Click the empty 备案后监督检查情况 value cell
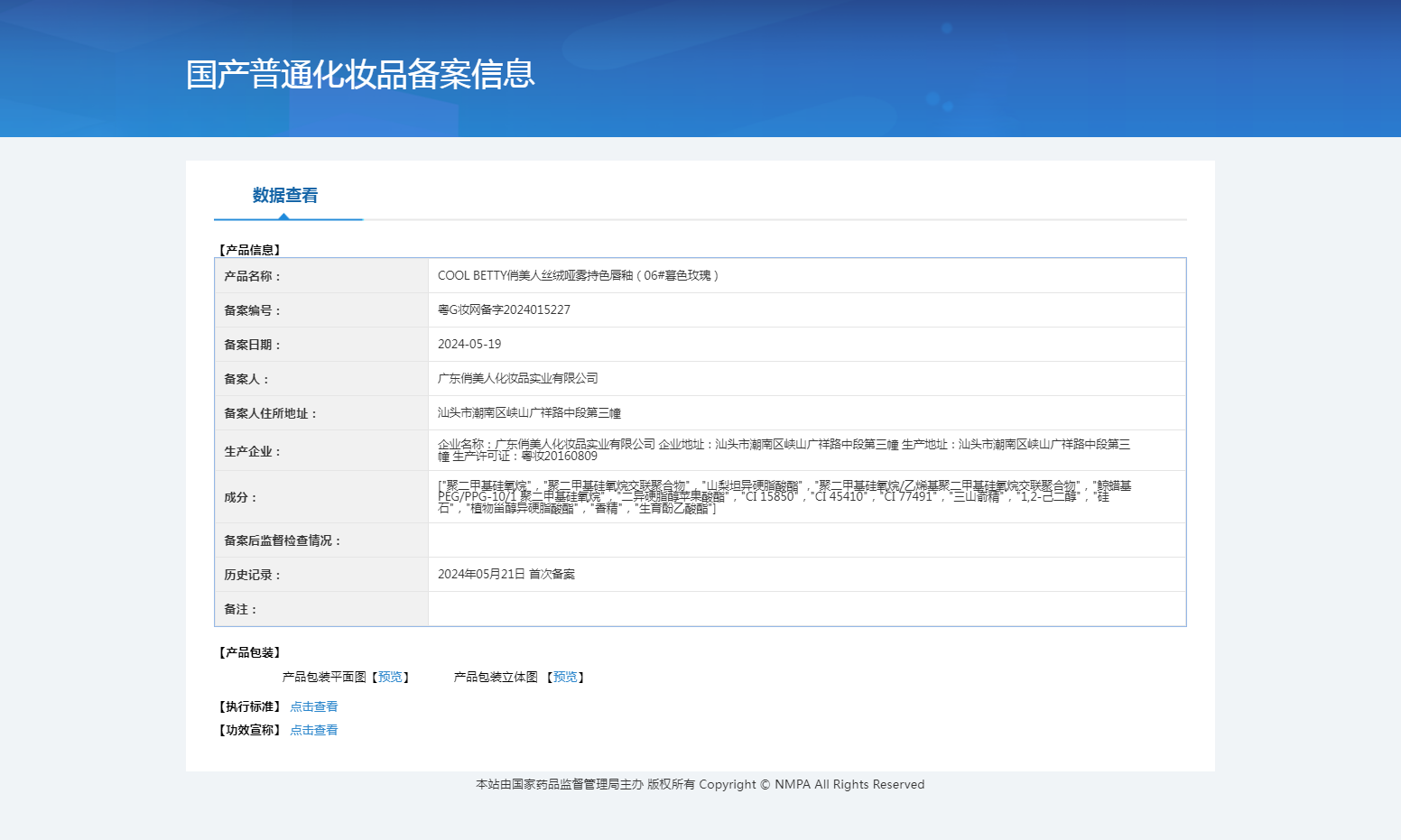The image size is (1401, 840). tap(806, 540)
